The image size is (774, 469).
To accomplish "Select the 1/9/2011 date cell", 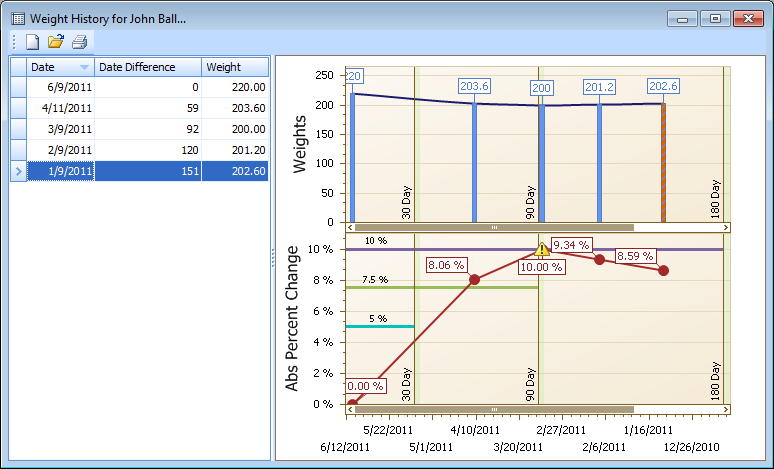I will click(x=60, y=171).
